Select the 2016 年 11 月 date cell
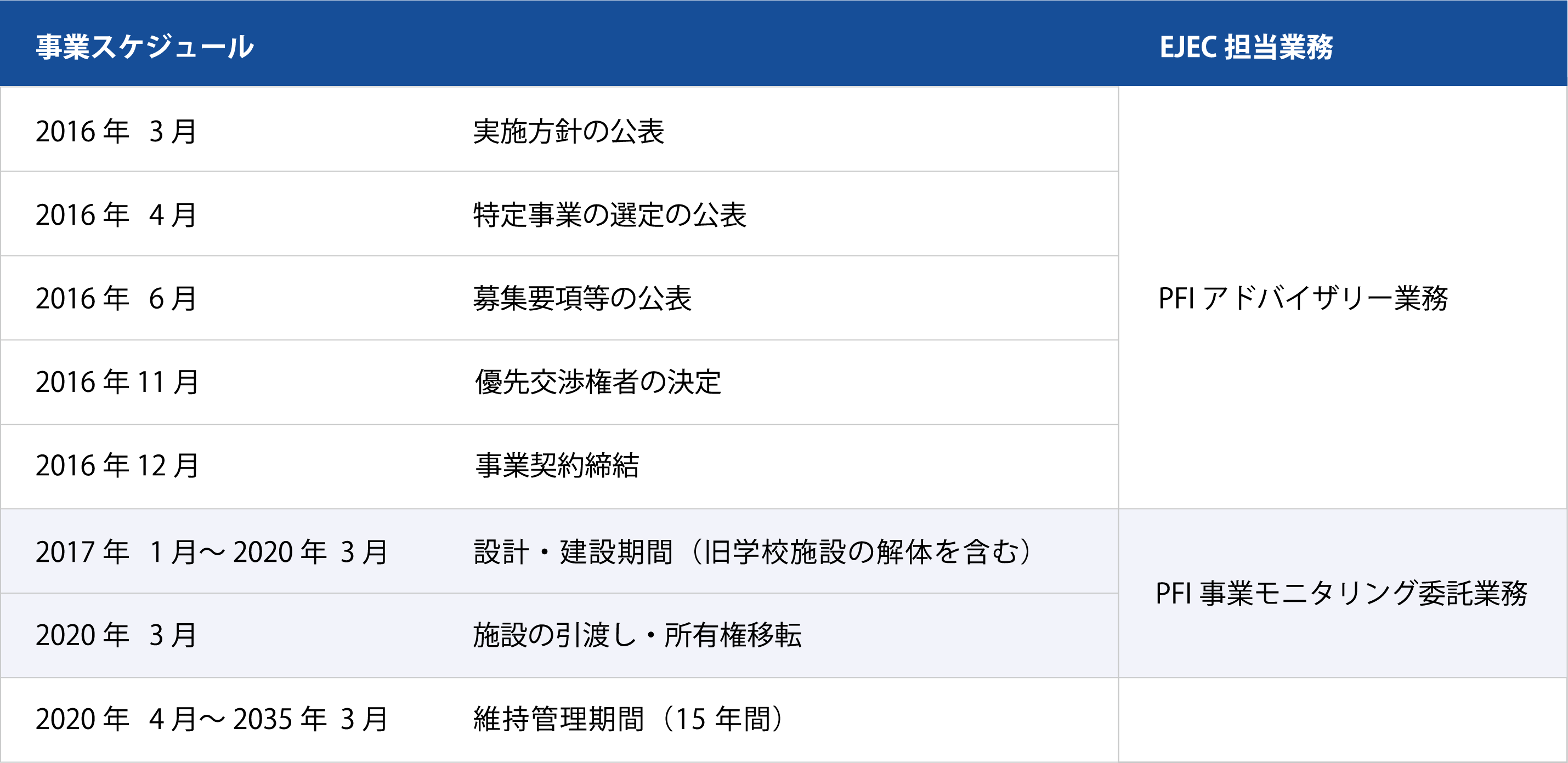 click(117, 382)
